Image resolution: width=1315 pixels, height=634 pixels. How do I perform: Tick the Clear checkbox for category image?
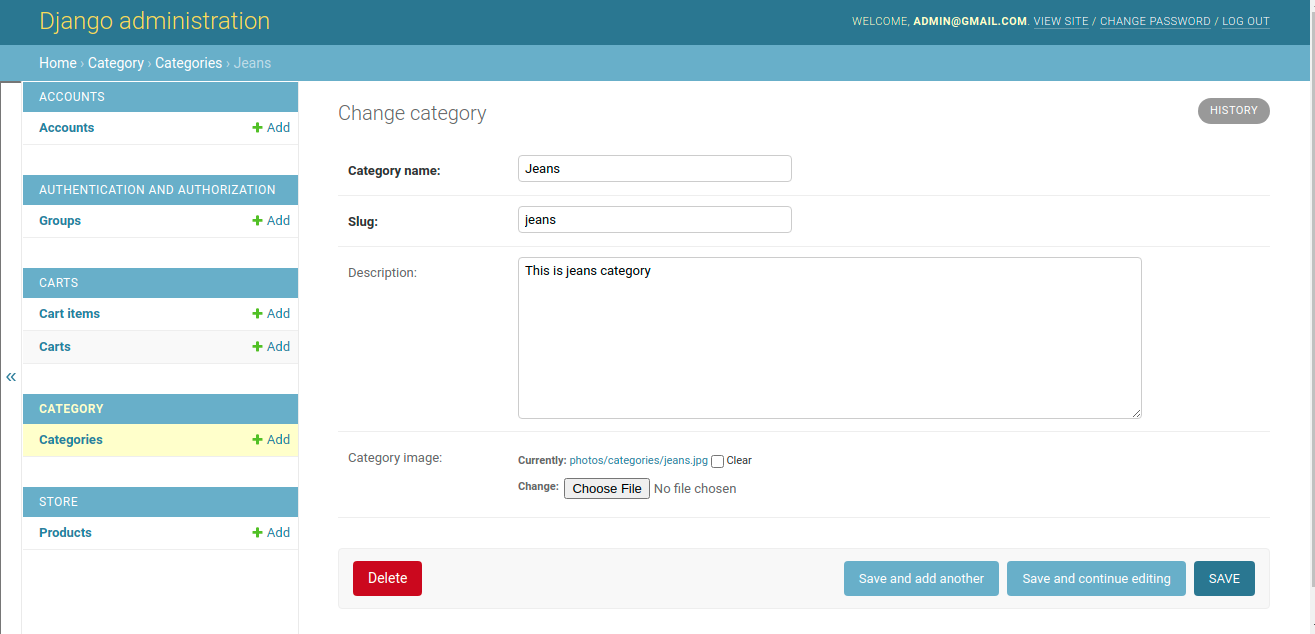[717, 461]
